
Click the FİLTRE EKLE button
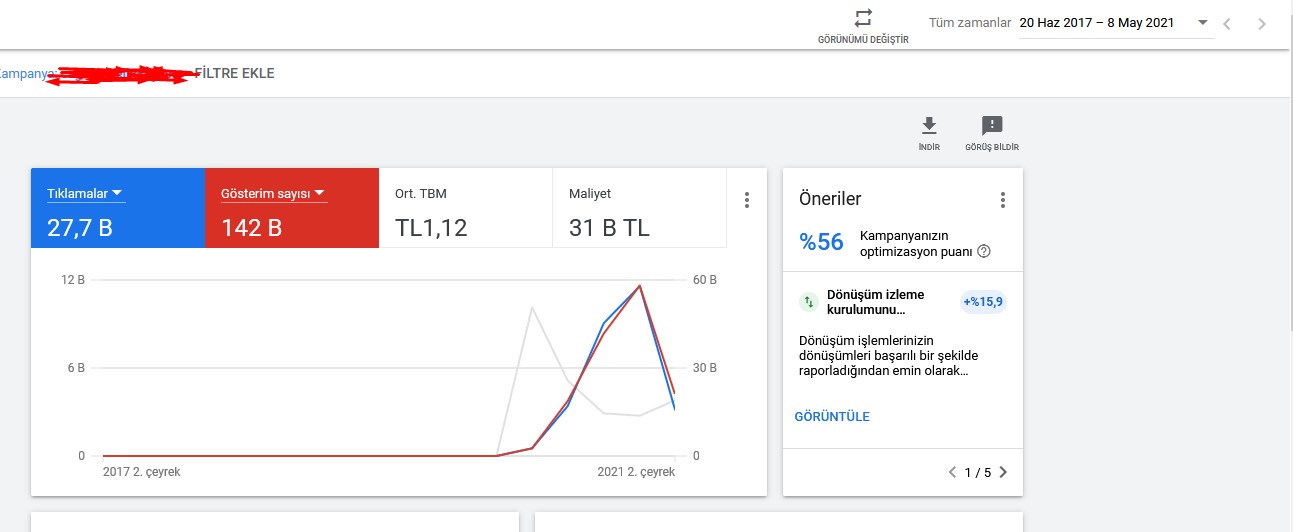pos(234,73)
